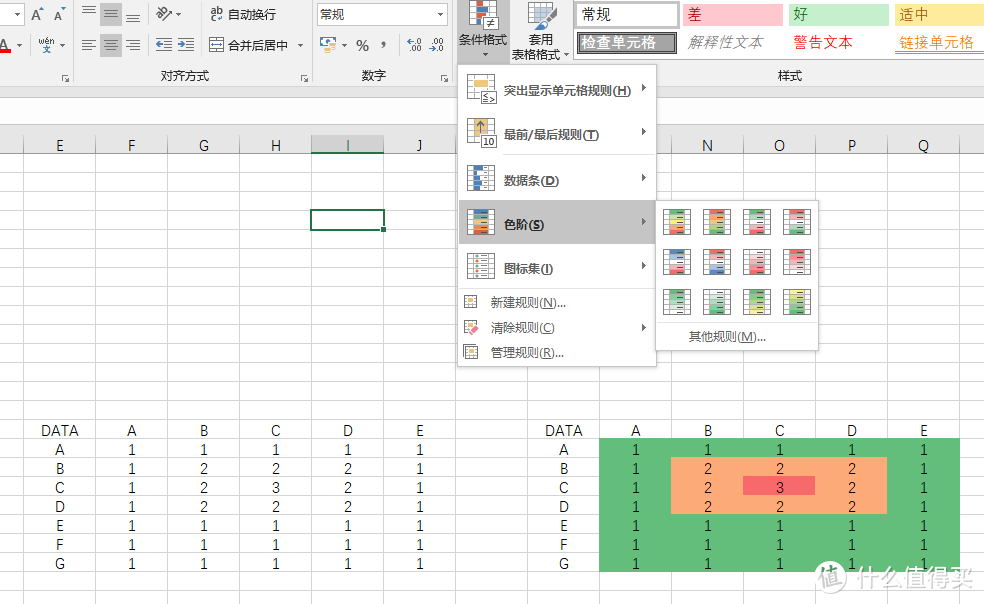Click the Conditional Formatting (条件格式) ribbon button
984x604 pixels.
484,30
